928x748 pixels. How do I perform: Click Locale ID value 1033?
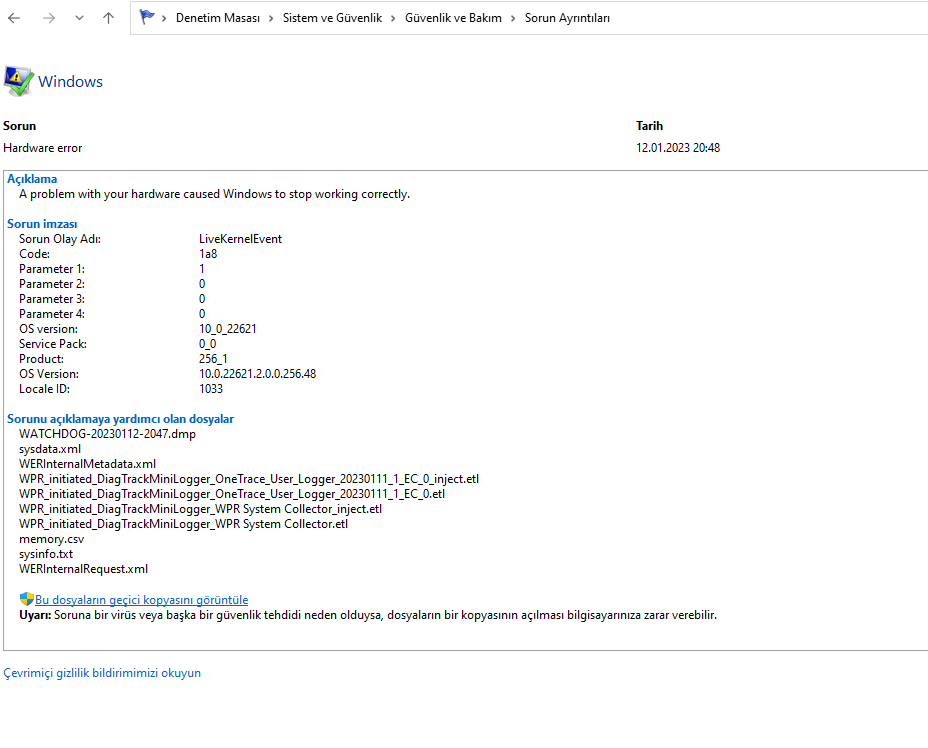211,389
